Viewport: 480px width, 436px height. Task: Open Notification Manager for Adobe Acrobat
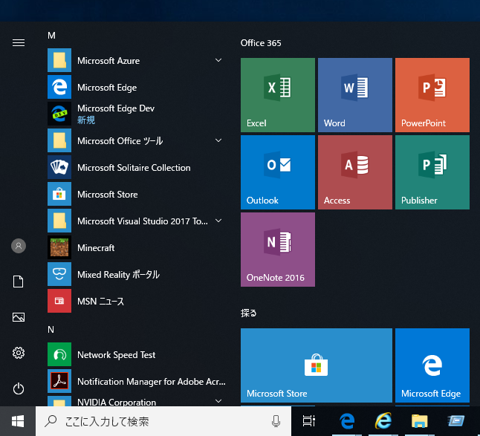[x=137, y=381]
